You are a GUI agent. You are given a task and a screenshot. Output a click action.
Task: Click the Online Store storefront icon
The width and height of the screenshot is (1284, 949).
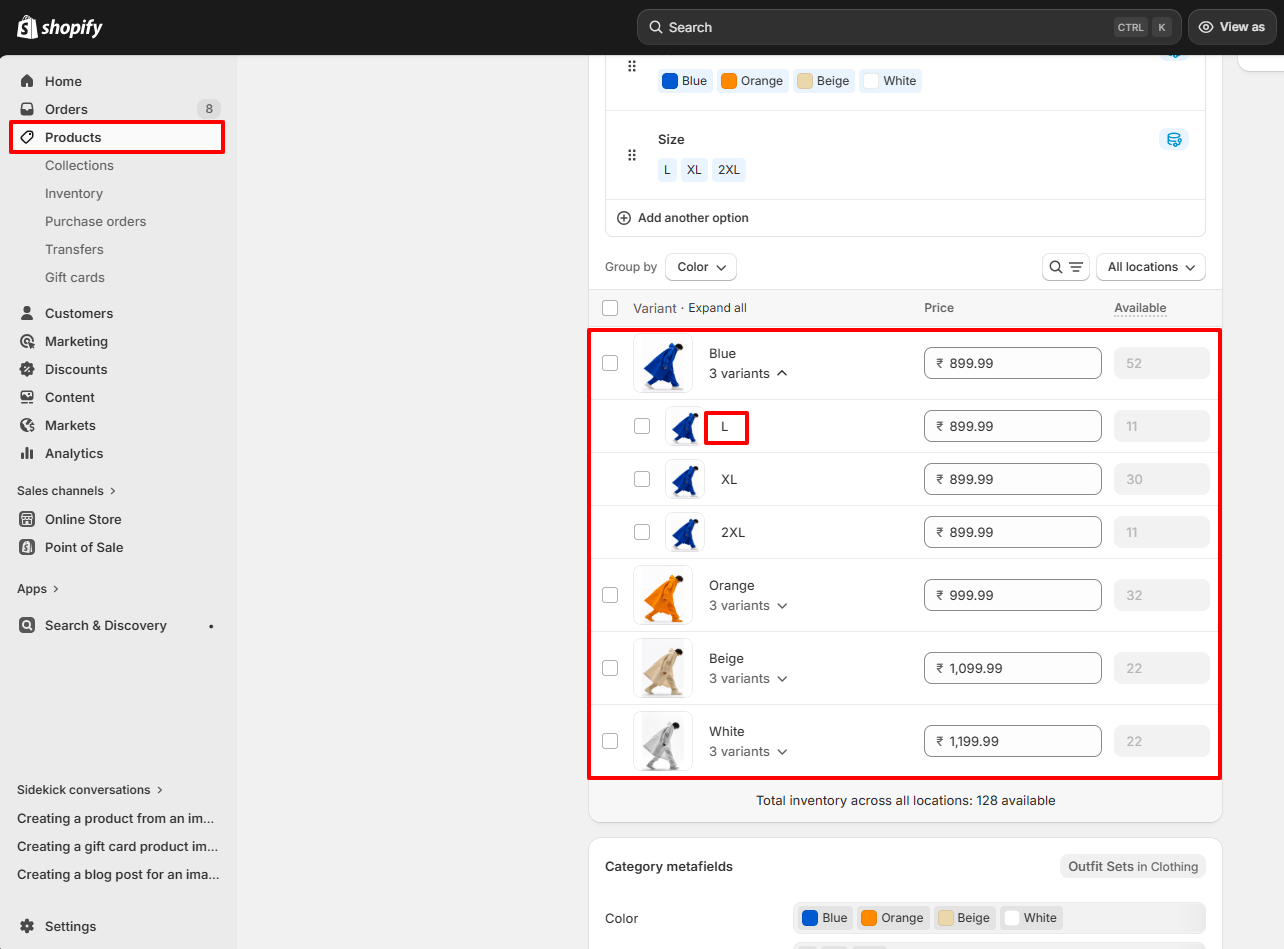coord(27,519)
